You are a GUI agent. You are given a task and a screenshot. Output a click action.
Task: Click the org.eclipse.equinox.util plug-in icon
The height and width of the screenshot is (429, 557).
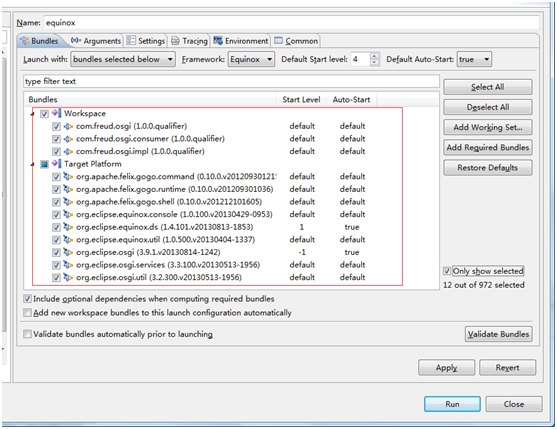tap(68, 239)
